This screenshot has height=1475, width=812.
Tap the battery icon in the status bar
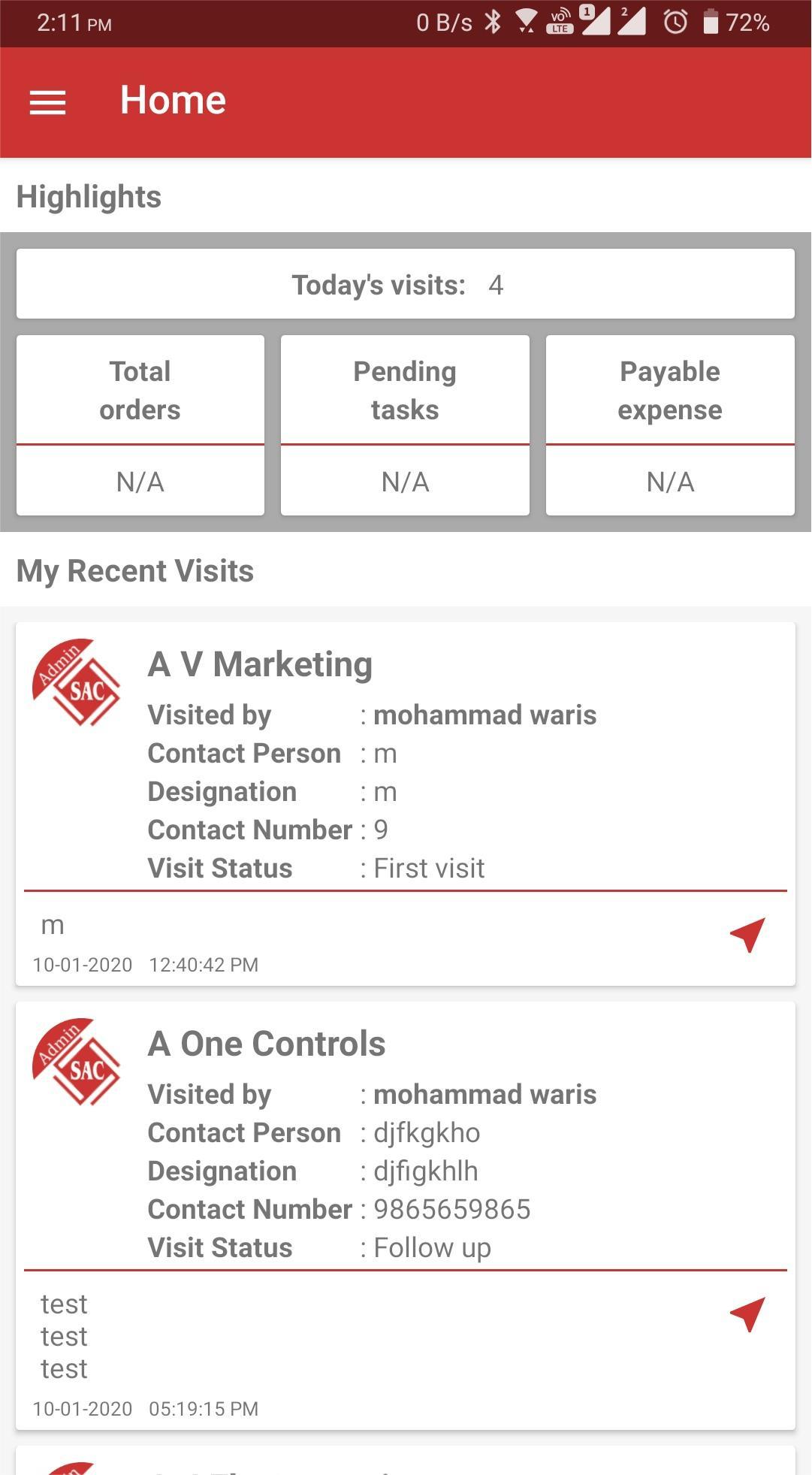pyautogui.click(x=710, y=23)
